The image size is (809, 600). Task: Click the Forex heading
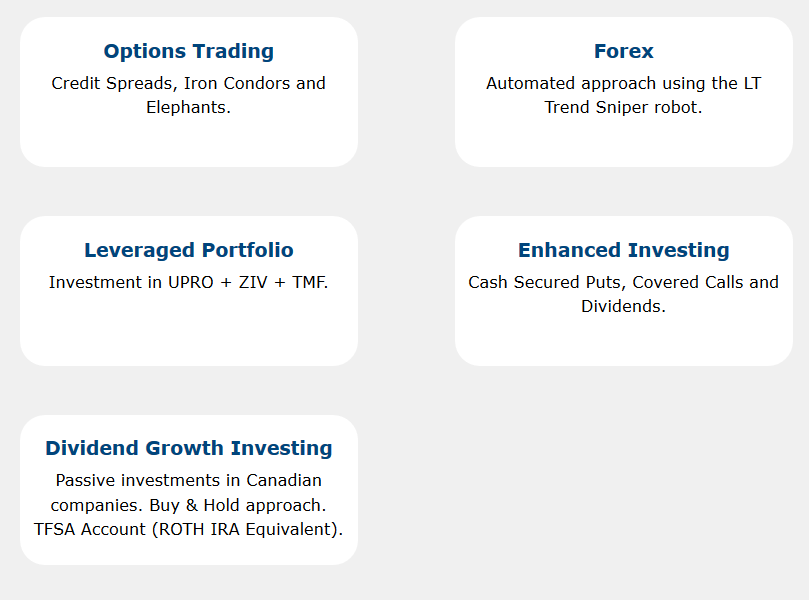(x=624, y=51)
